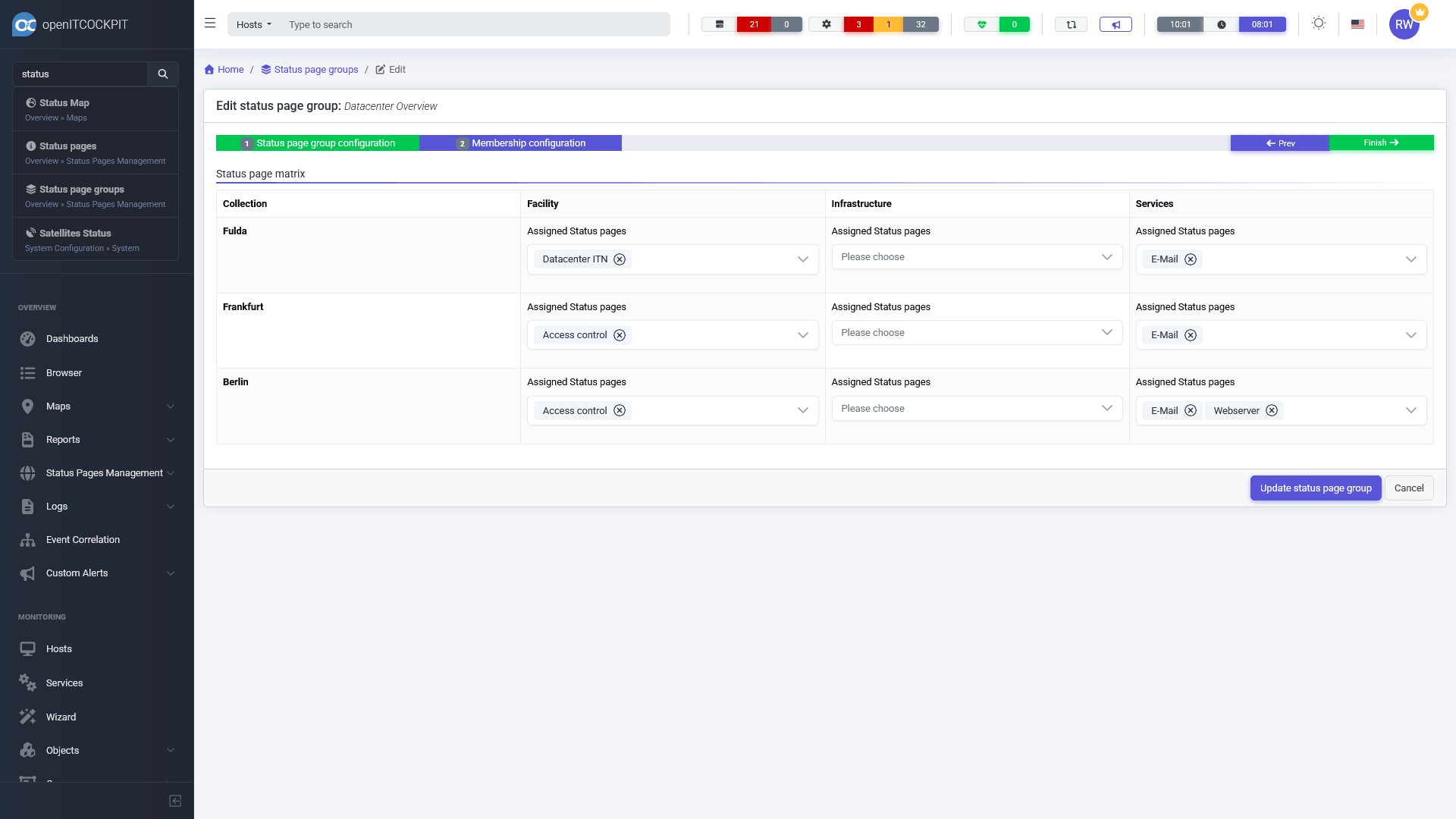Open Fulda Infrastructure status pages dropdown
This screenshot has height=819, width=1456.
coord(977,257)
